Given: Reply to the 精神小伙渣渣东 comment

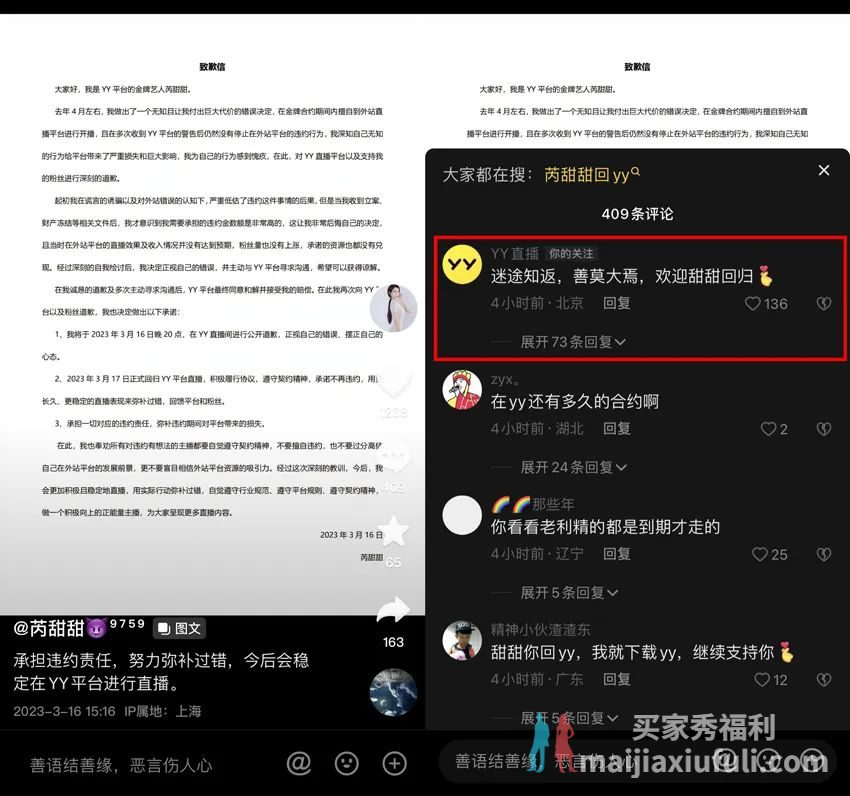Looking at the screenshot, I should pos(617,679).
